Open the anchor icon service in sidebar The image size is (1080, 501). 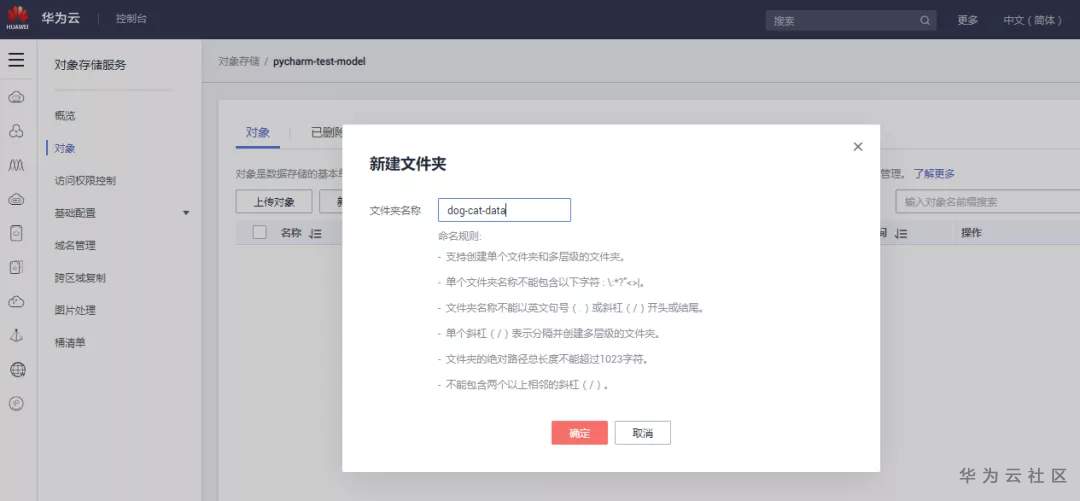coord(17,336)
